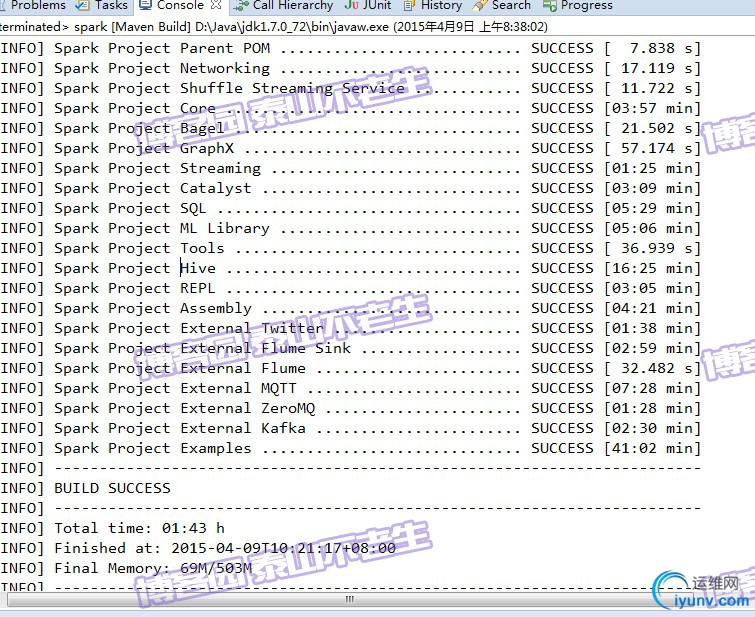Screen dimensions: 755x617
Task: Click the External ZeroMQ line
Action: 350,408
